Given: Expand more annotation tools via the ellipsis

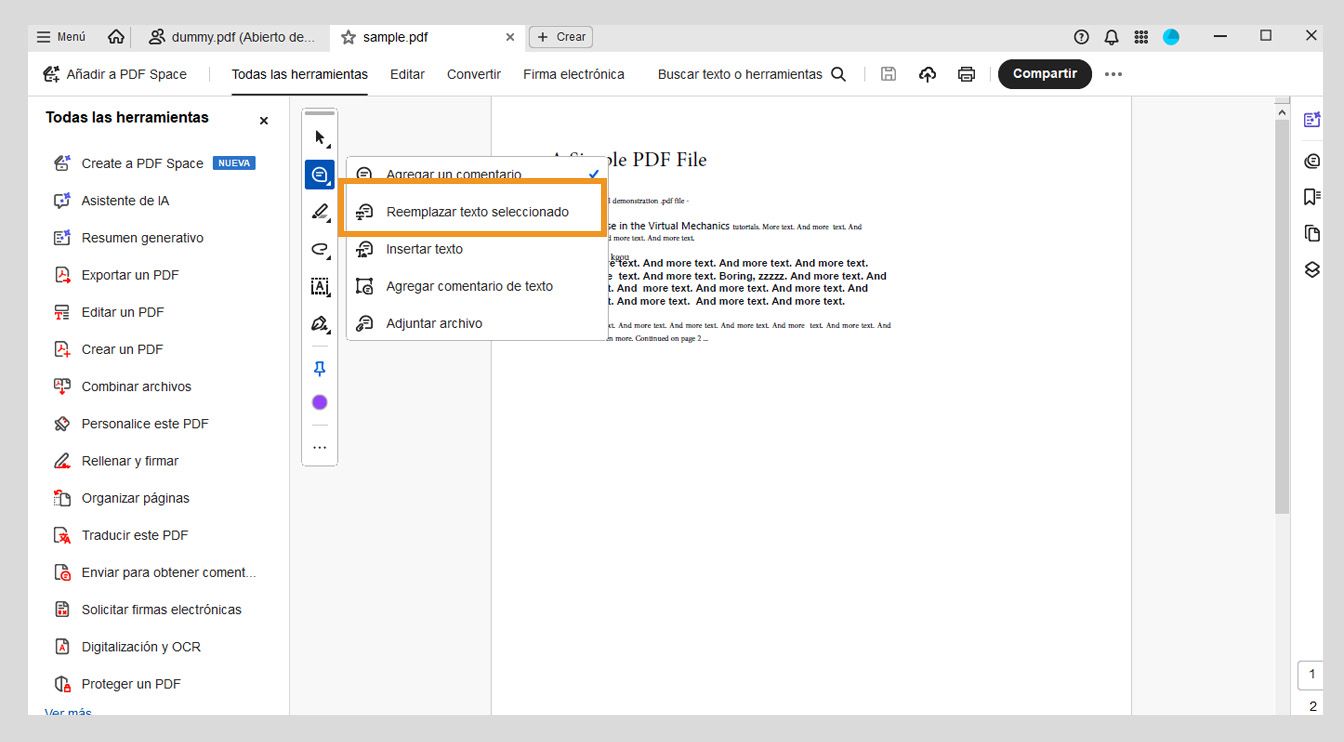Looking at the screenshot, I should pyautogui.click(x=319, y=446).
